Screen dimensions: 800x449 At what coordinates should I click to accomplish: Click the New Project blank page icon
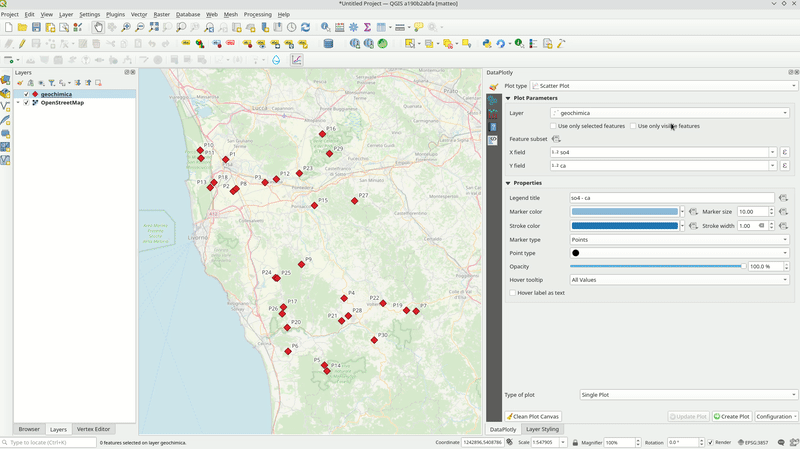(x=8, y=28)
